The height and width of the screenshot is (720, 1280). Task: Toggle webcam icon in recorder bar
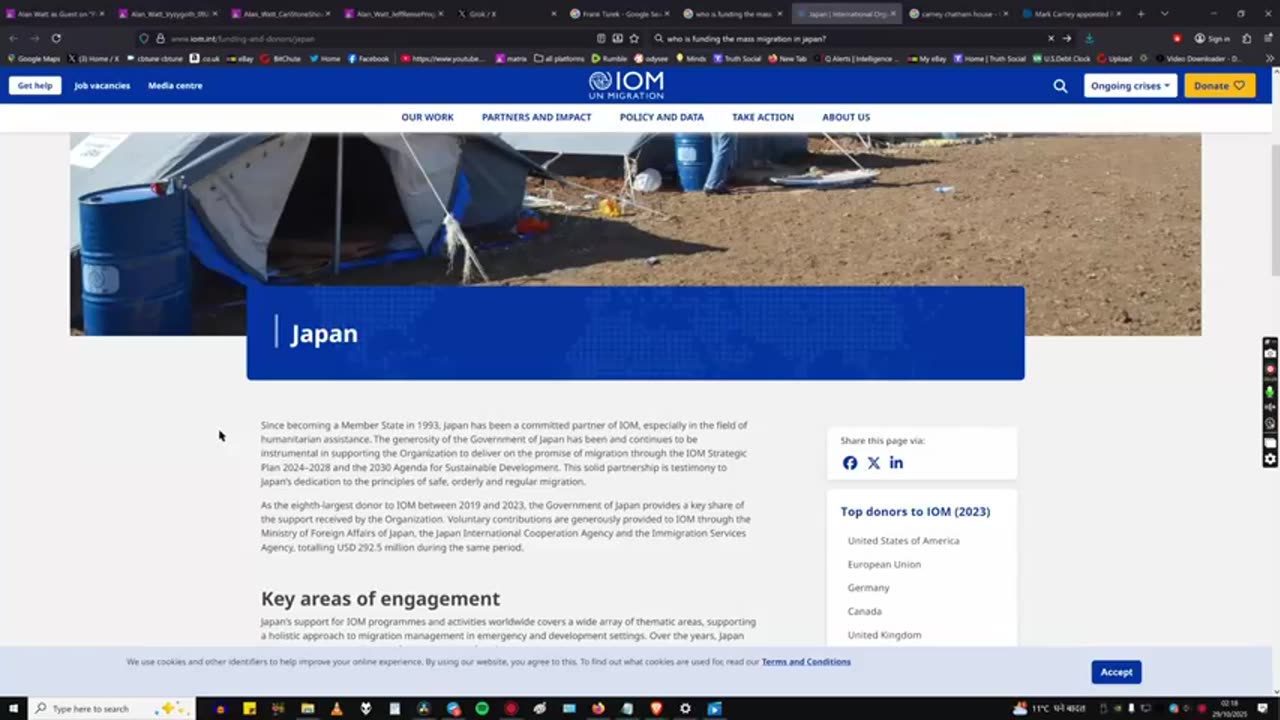pos(1270,424)
